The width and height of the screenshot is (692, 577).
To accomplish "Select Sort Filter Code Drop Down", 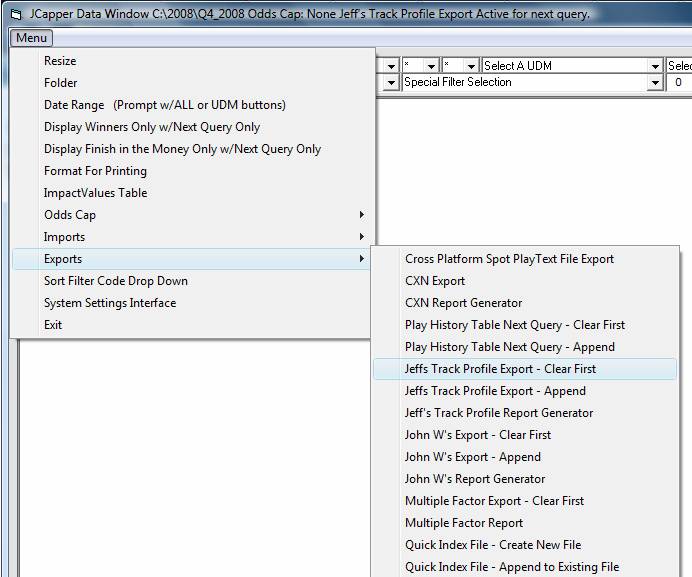I will [x=115, y=281].
